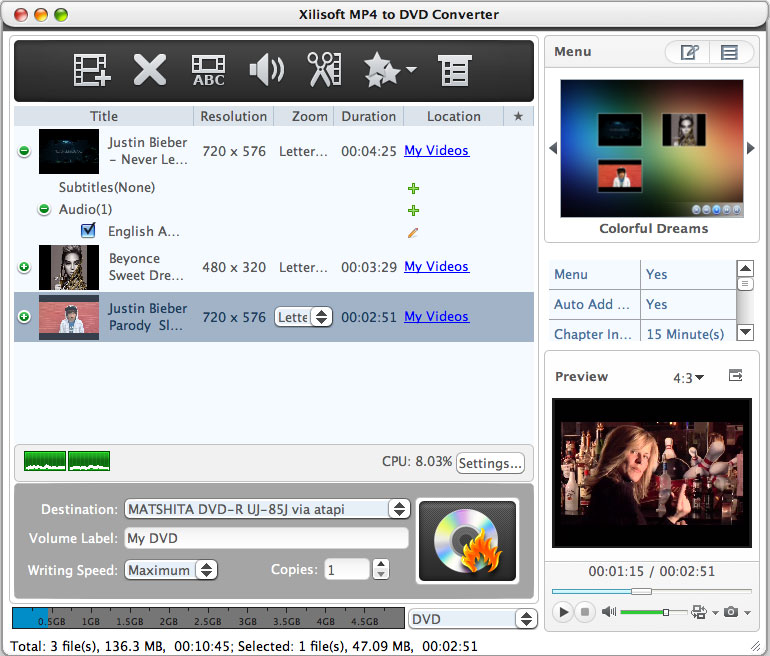Screen dimensions: 770x656
Task: Play the preview video
Action: tap(563, 612)
